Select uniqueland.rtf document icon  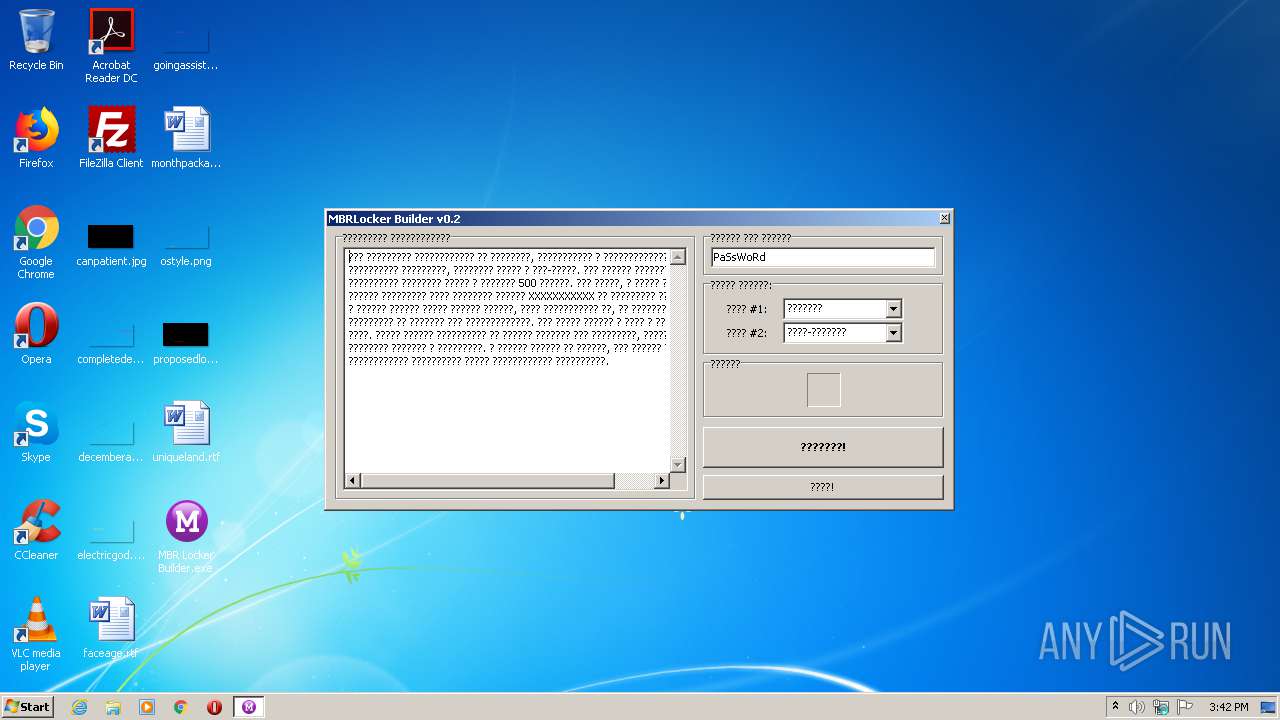pyautogui.click(x=186, y=432)
